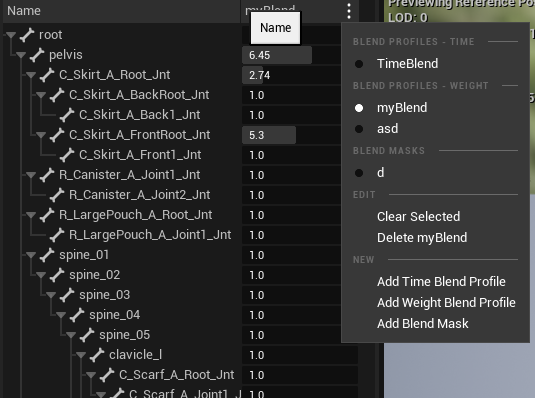Collapse the spine_01 tree node
Image resolution: width=535 pixels, height=398 pixels.
[31, 255]
